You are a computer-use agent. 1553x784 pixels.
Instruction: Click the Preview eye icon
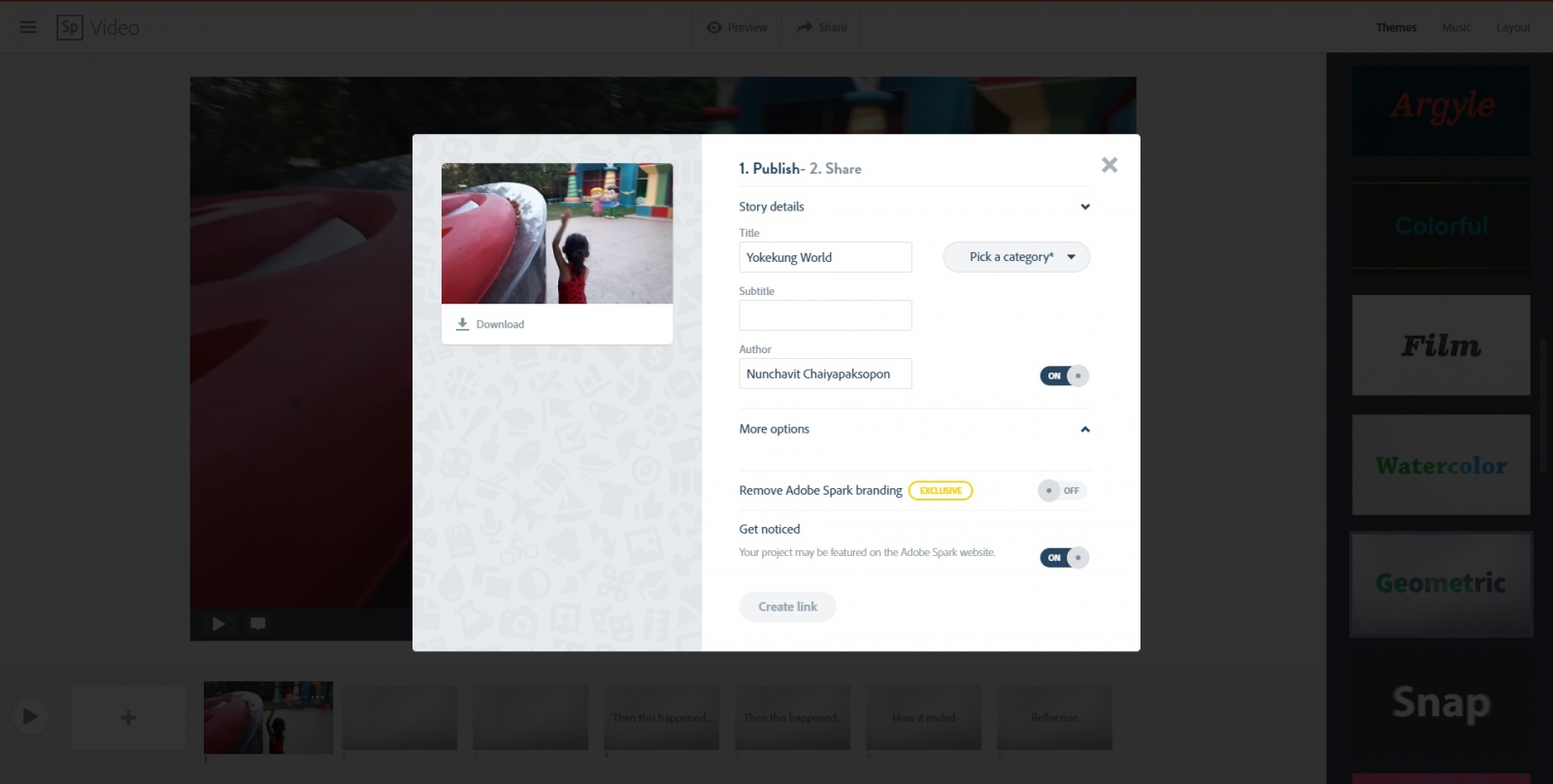(714, 27)
